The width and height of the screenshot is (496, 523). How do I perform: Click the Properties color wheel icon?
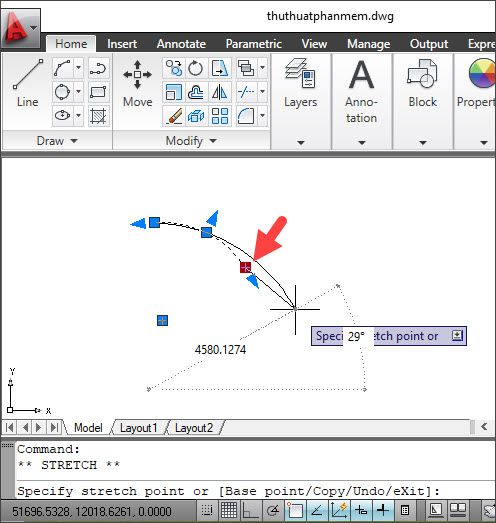point(482,73)
